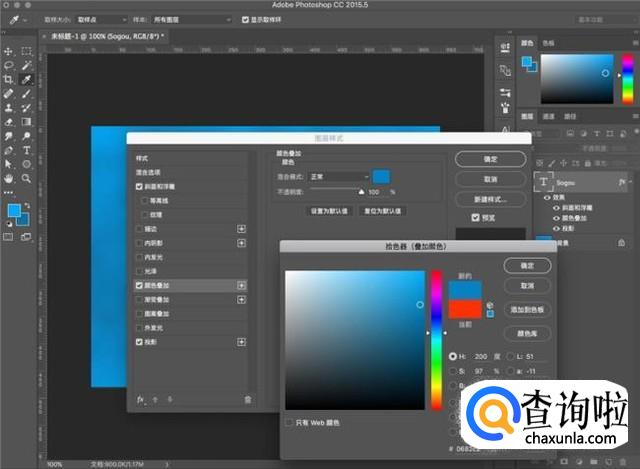Open the three-dots edit toolbar menu
The width and height of the screenshot is (640, 469).
tap(8, 192)
